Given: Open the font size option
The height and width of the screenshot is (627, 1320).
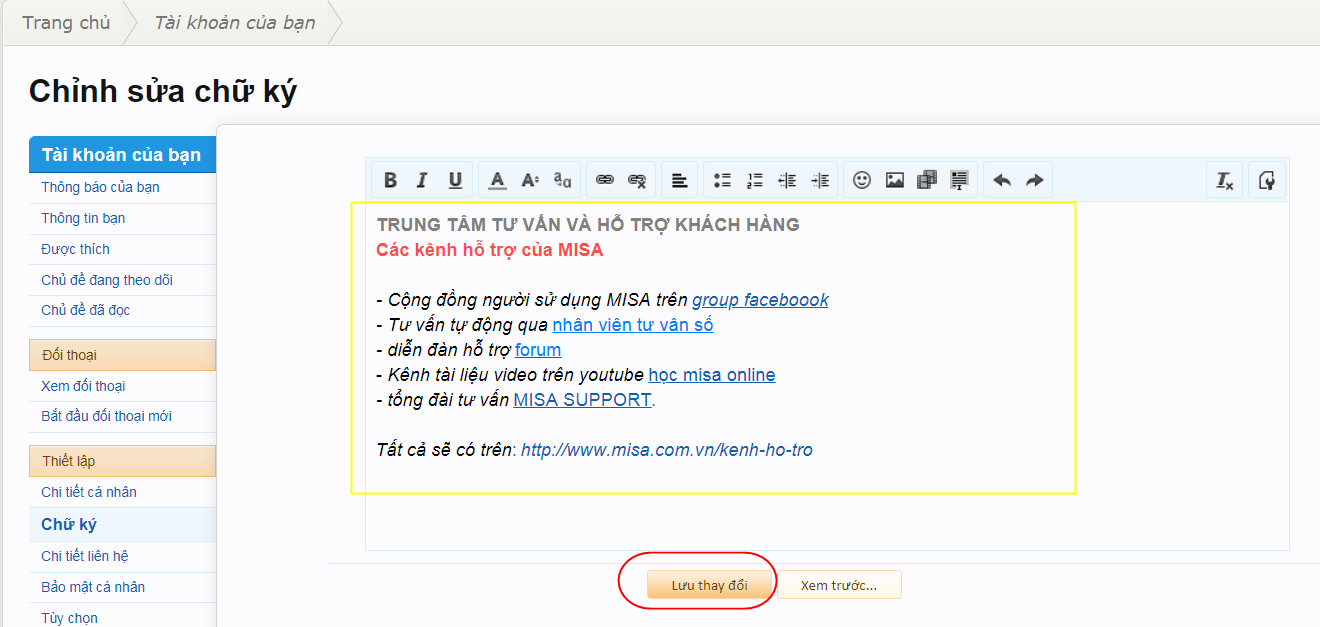Looking at the screenshot, I should click(x=530, y=180).
